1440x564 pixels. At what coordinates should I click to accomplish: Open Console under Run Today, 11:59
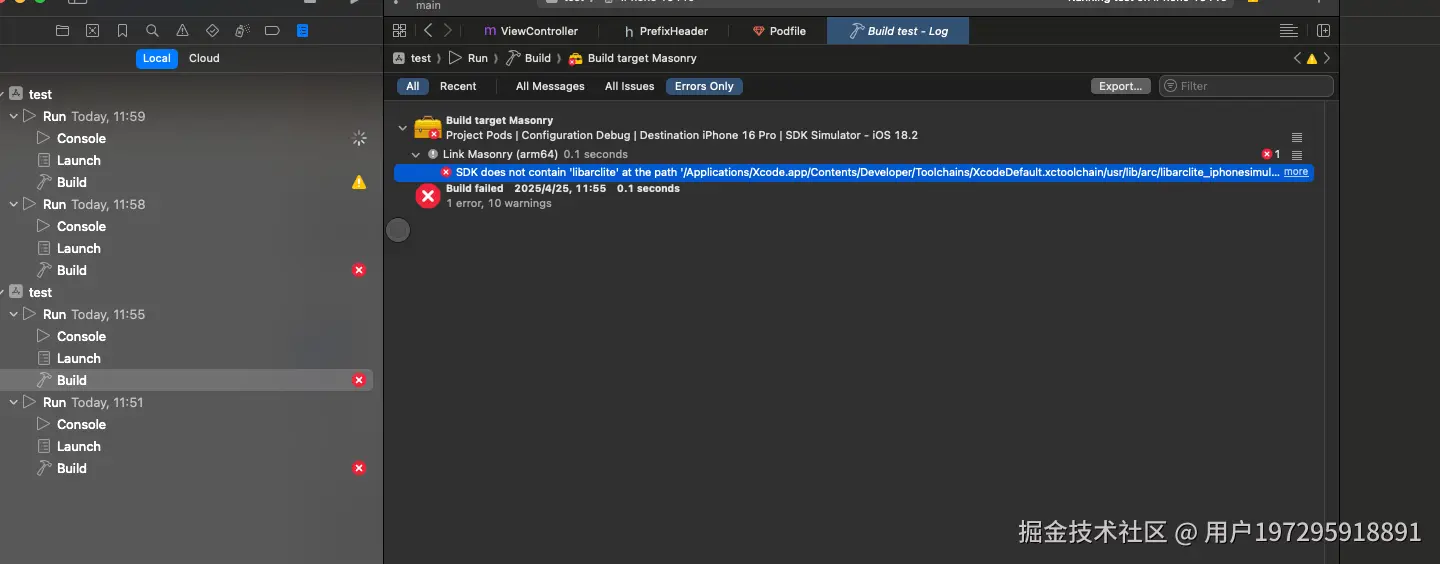(x=81, y=138)
